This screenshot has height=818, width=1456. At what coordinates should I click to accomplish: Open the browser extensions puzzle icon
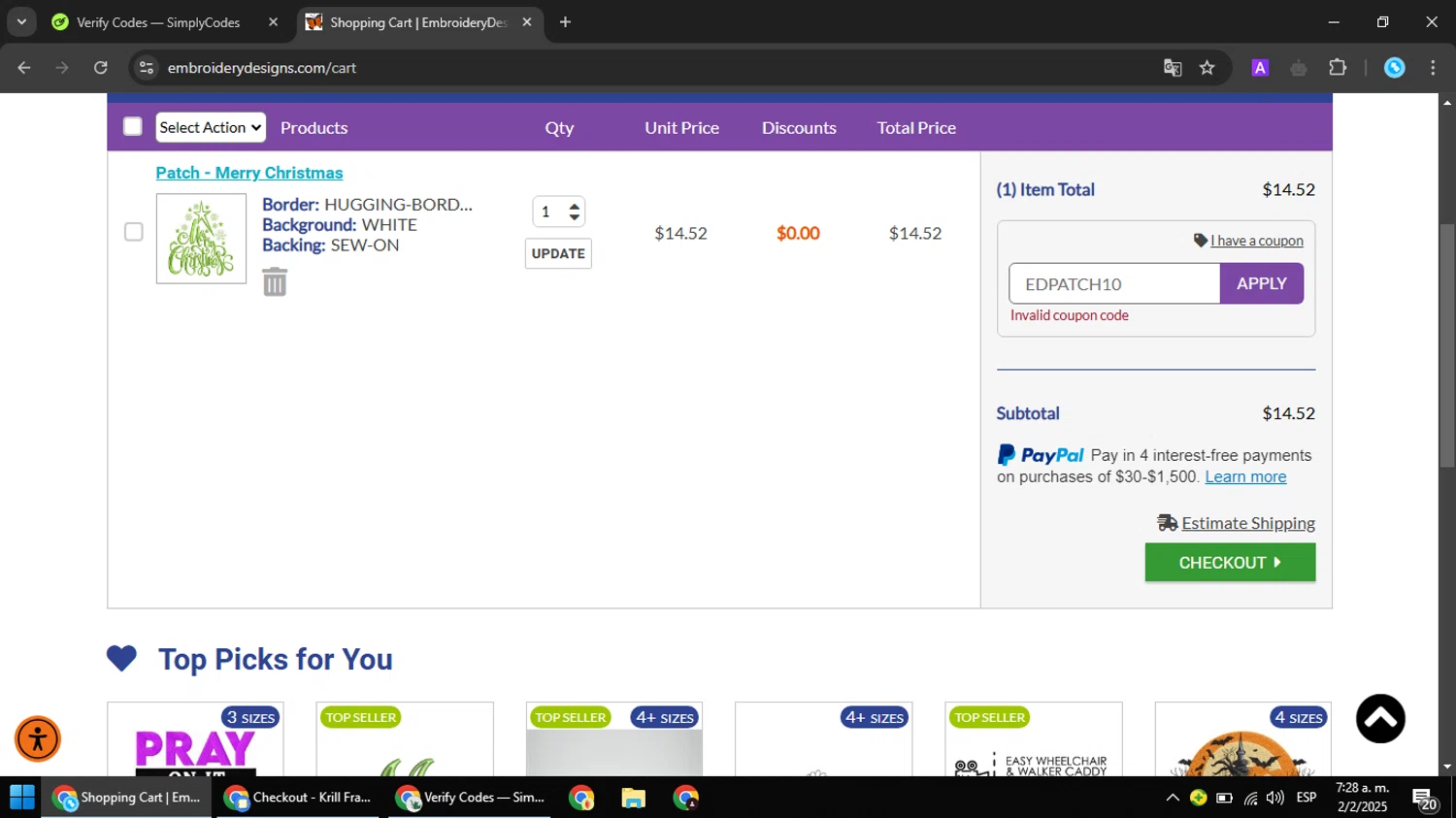[x=1338, y=68]
